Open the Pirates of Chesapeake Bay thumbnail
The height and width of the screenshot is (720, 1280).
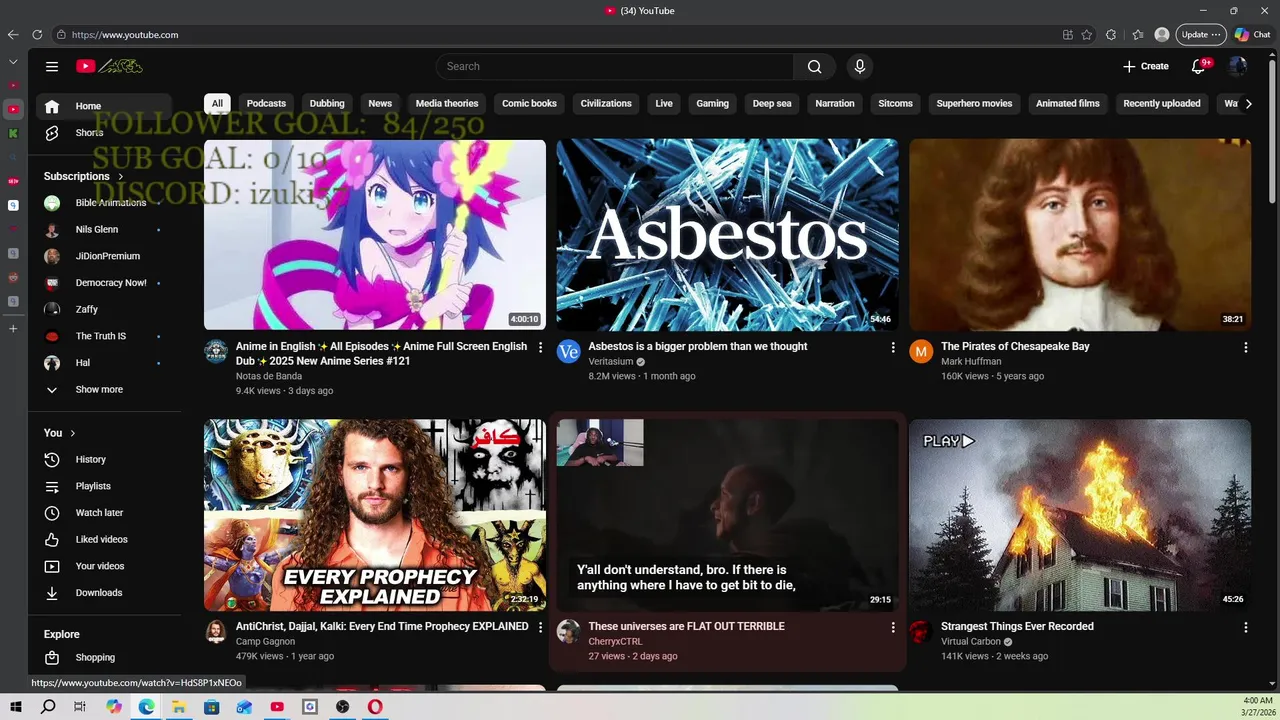1080,235
